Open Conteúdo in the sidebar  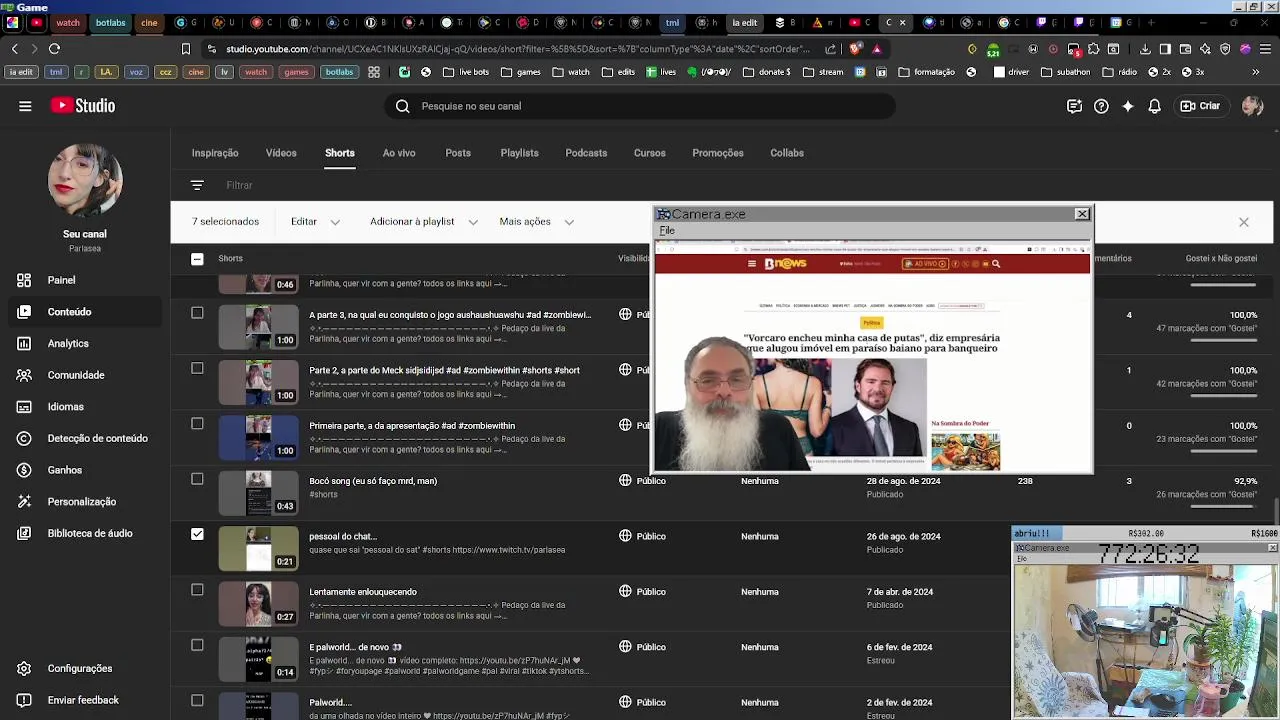(x=85, y=312)
